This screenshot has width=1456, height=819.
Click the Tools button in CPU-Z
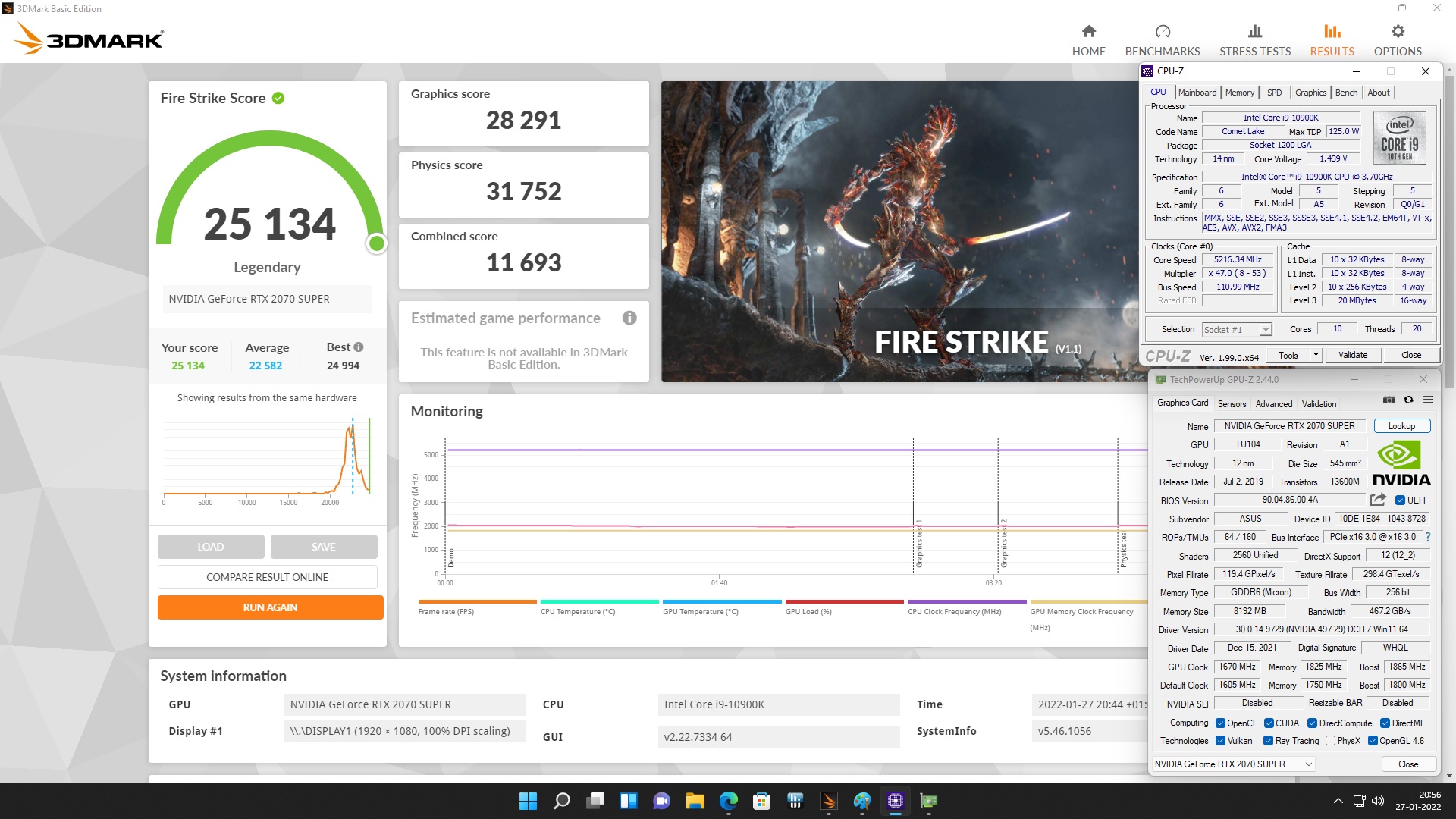pos(1288,355)
